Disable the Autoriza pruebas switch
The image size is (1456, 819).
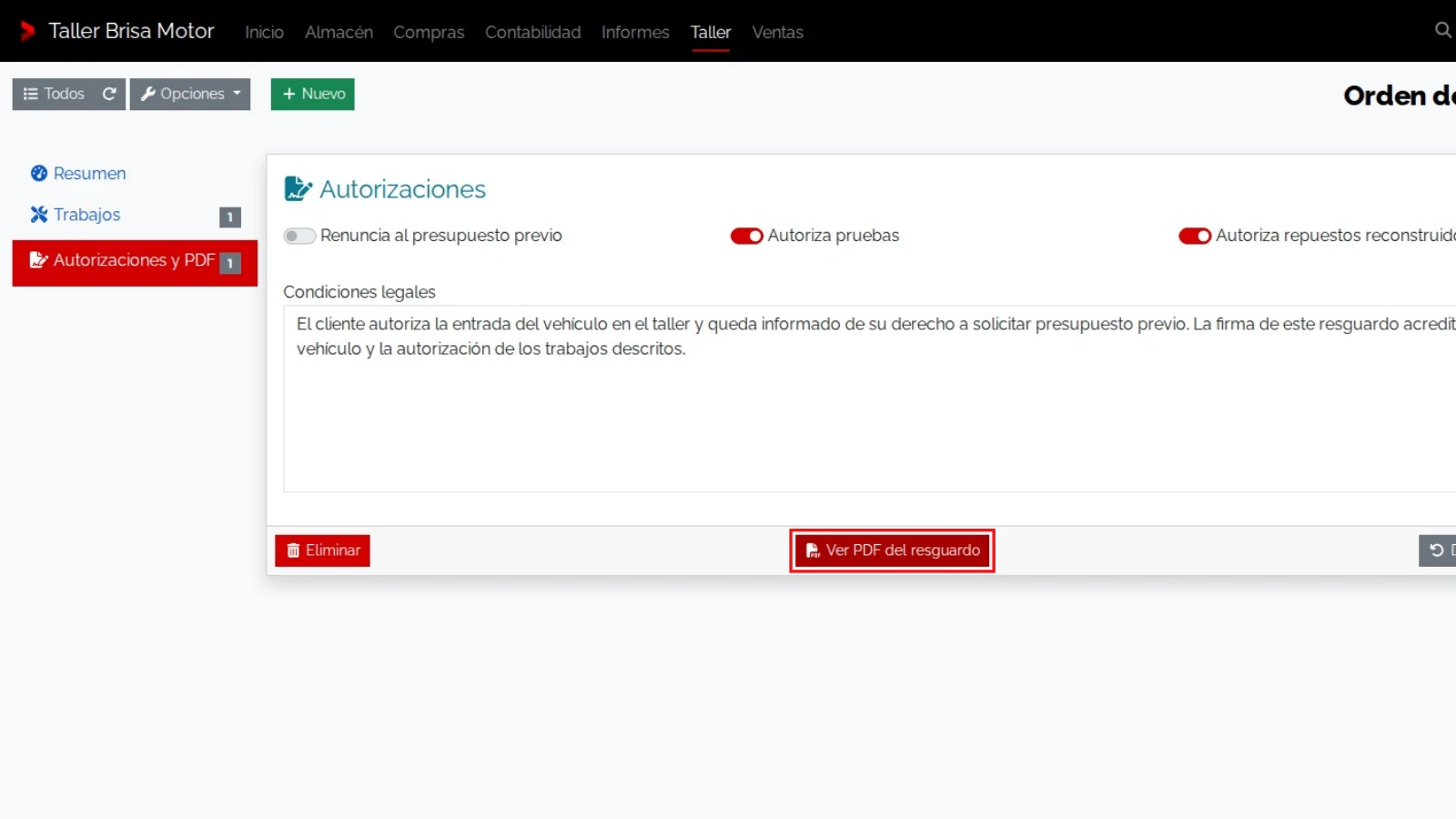[x=746, y=236]
